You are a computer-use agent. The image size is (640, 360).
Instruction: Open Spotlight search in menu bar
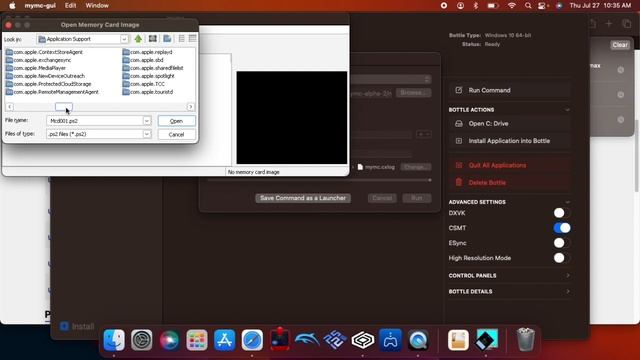coord(528,6)
